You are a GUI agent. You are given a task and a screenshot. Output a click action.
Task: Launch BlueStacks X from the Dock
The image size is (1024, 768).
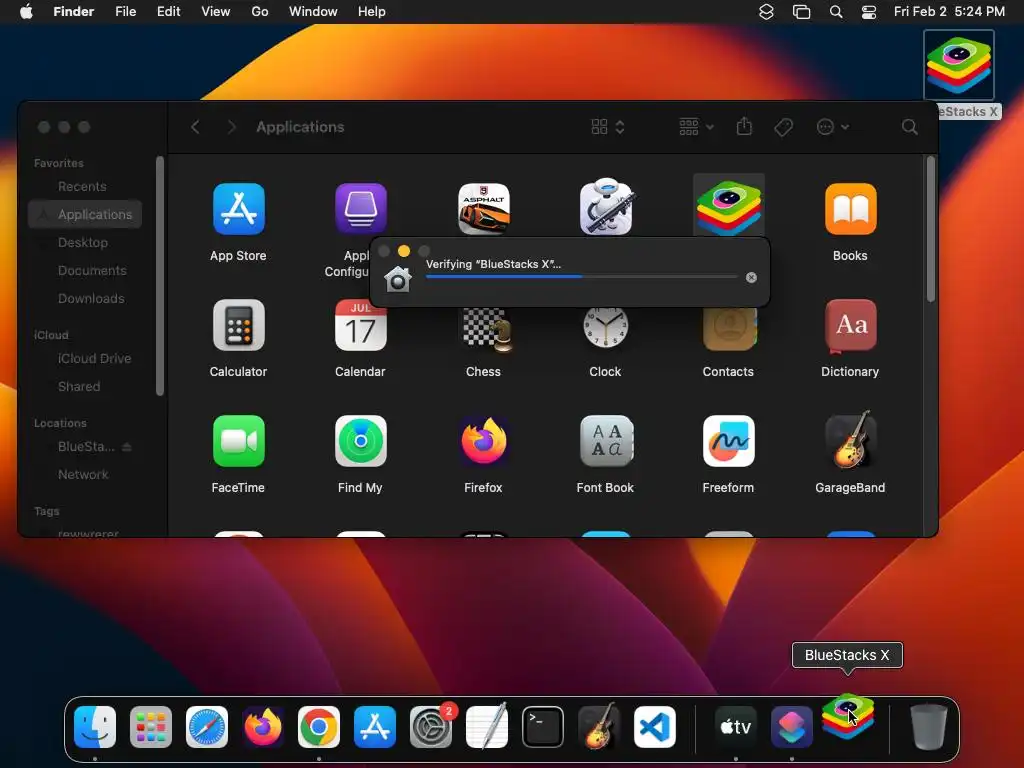point(848,716)
